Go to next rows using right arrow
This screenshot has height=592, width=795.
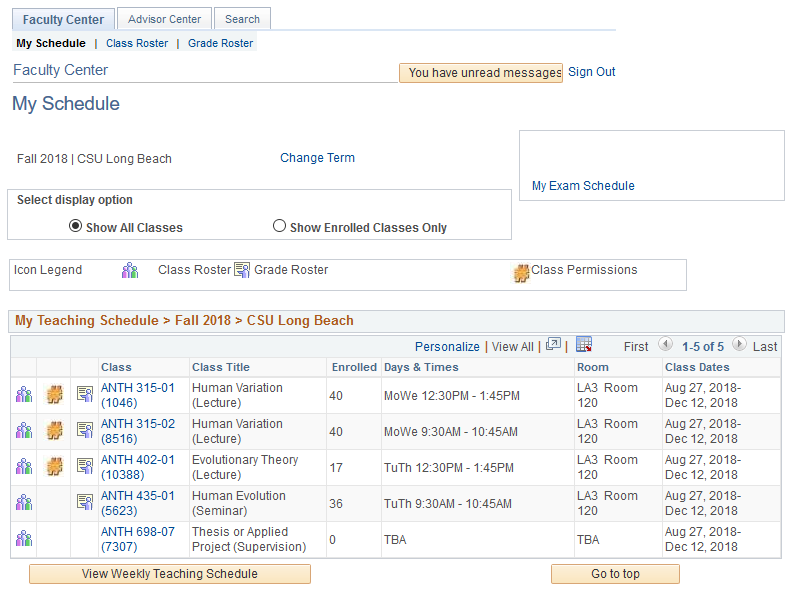coord(739,345)
